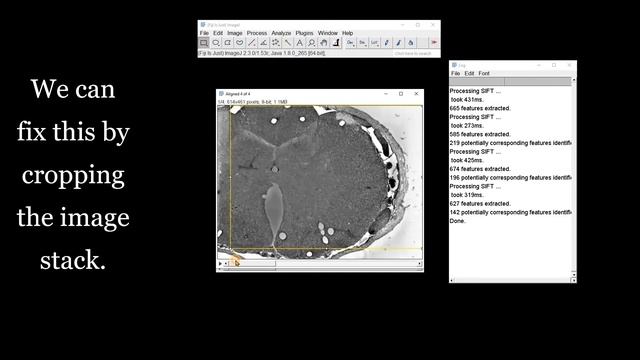Click the Log window scrollbar up arrow
The width and height of the screenshot is (640, 360).
574,80
